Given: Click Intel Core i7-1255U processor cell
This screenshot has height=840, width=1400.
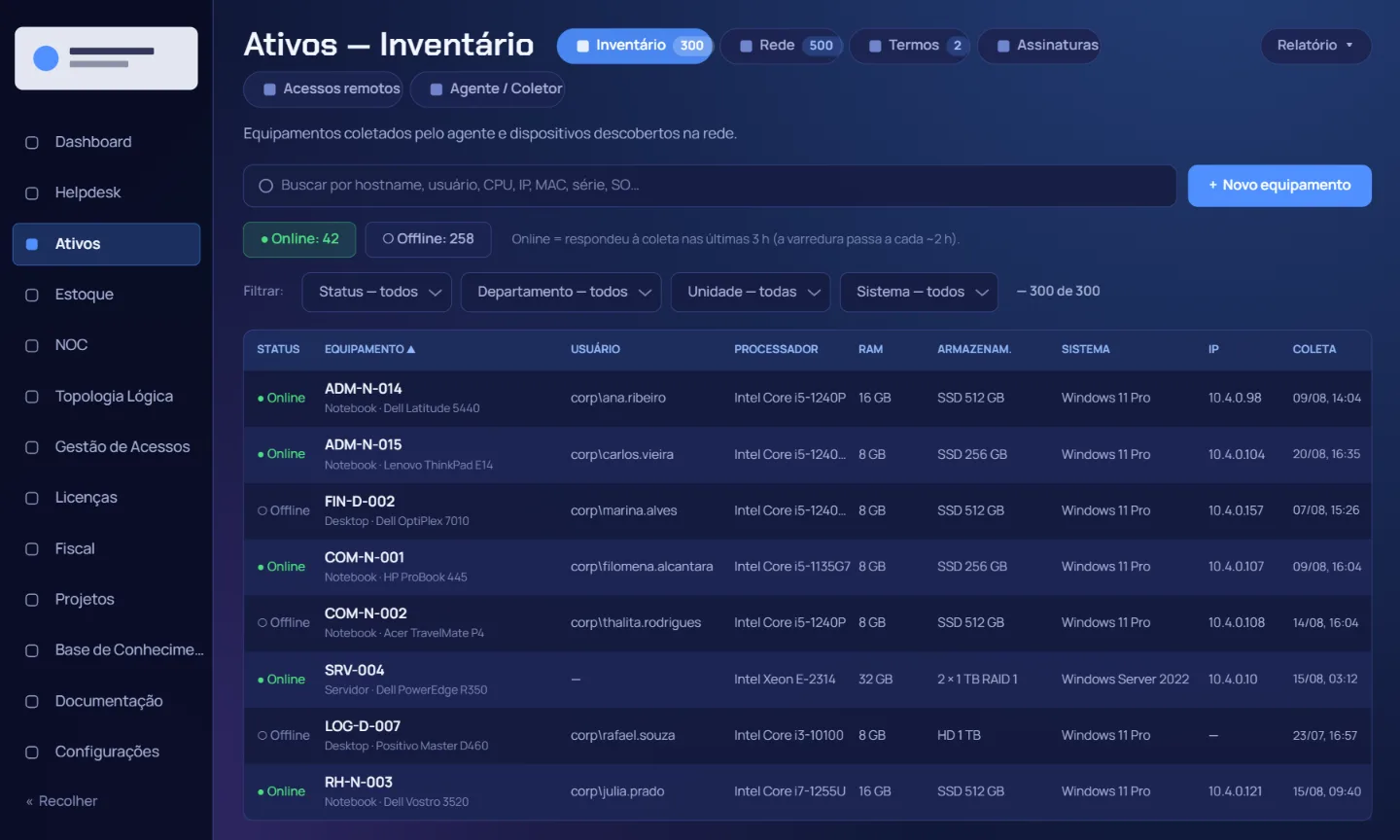Looking at the screenshot, I should 789,791.
